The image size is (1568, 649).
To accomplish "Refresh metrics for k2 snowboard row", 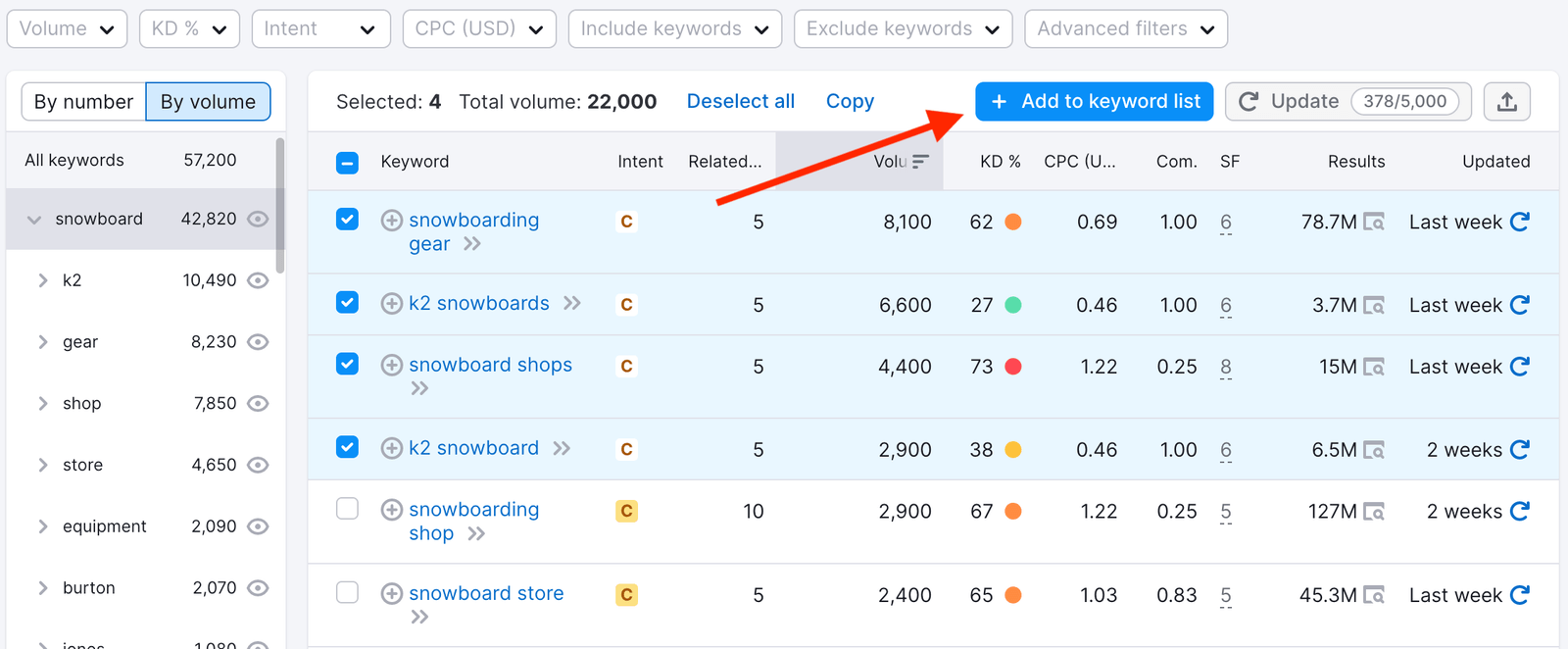I will coord(1520,449).
